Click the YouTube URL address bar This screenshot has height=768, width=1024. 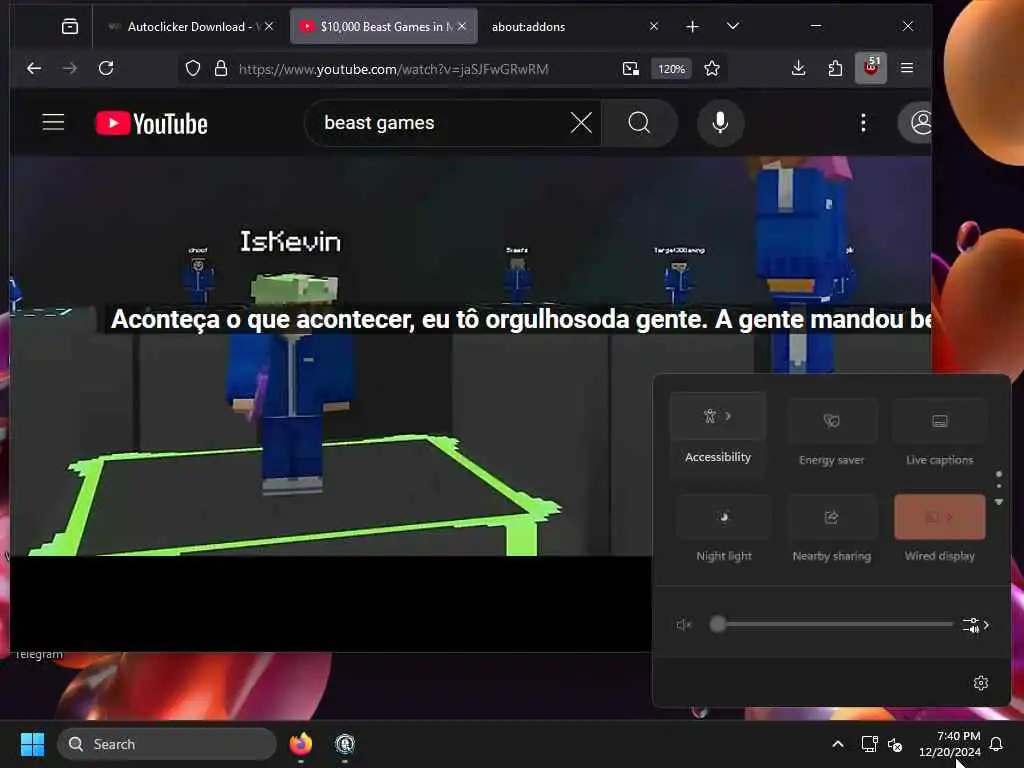click(x=393, y=69)
